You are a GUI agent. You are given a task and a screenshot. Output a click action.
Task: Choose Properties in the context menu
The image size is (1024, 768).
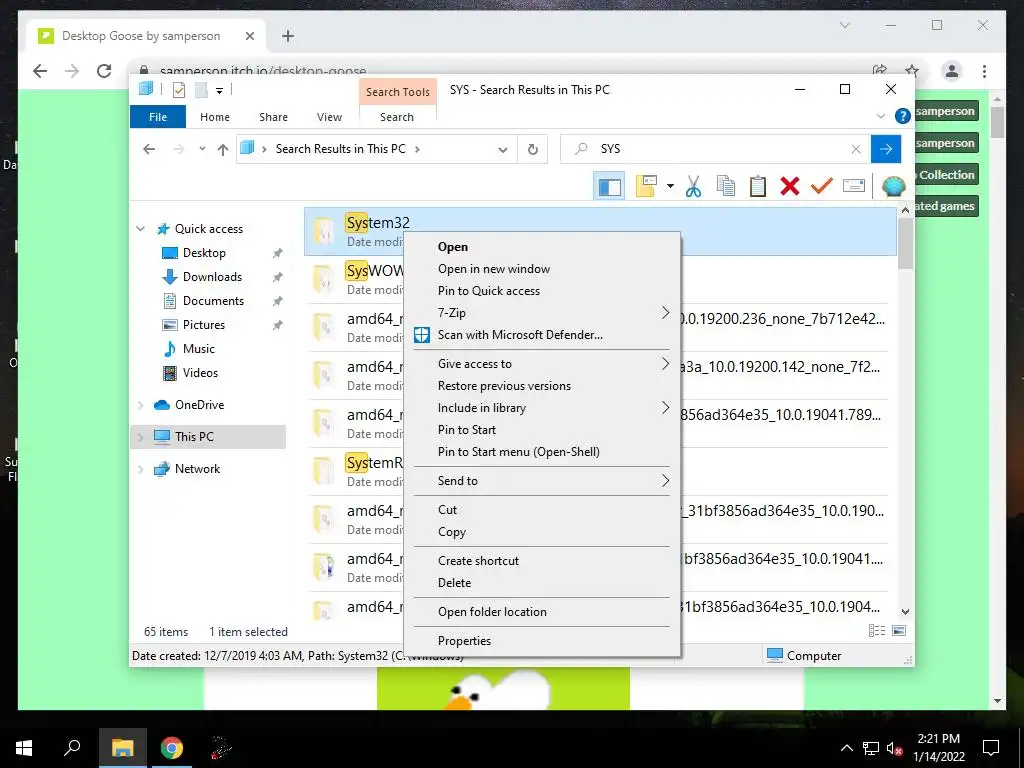coord(542,641)
